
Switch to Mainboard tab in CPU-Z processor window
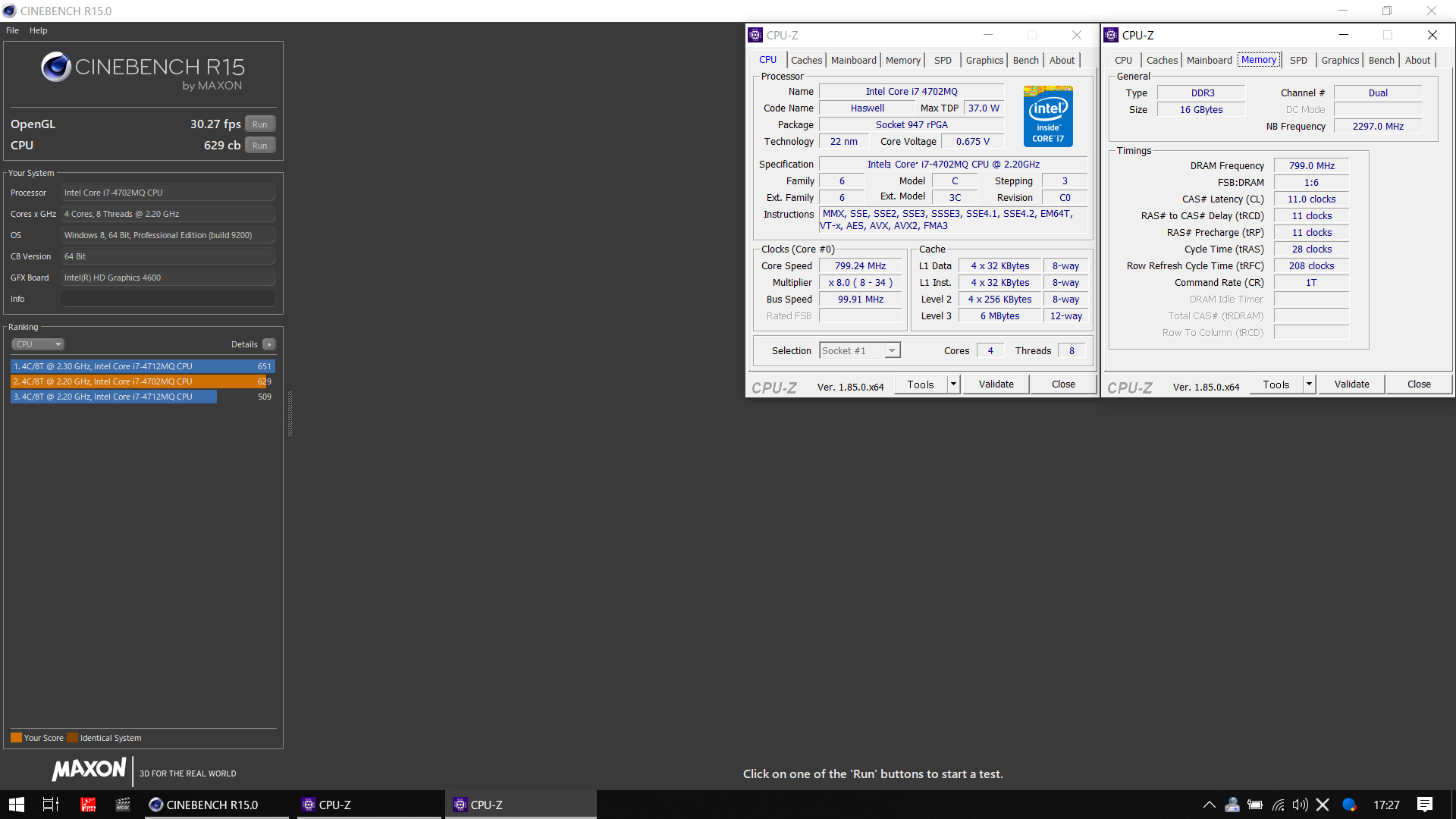coord(853,61)
